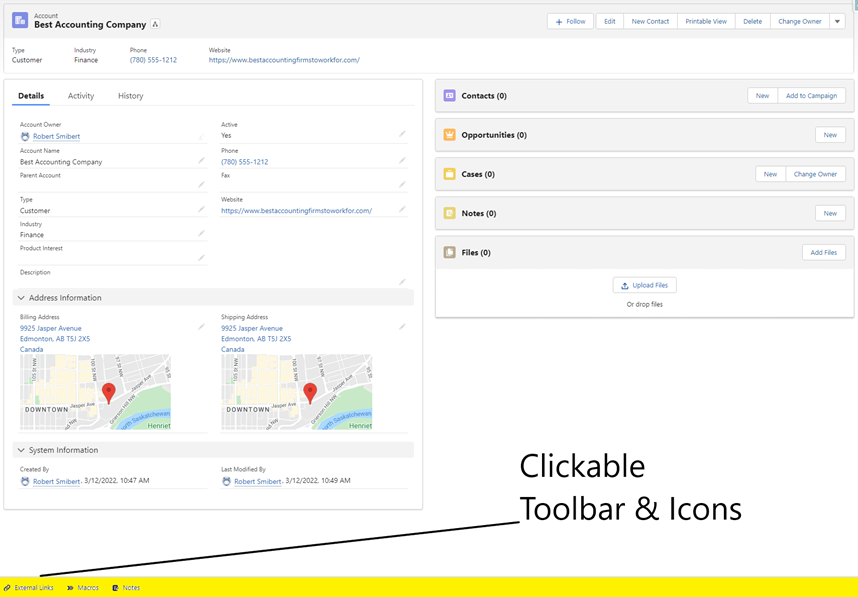Image resolution: width=858 pixels, height=597 pixels.
Task: Click the pencil icon to edit Account Name
Action: (201, 160)
